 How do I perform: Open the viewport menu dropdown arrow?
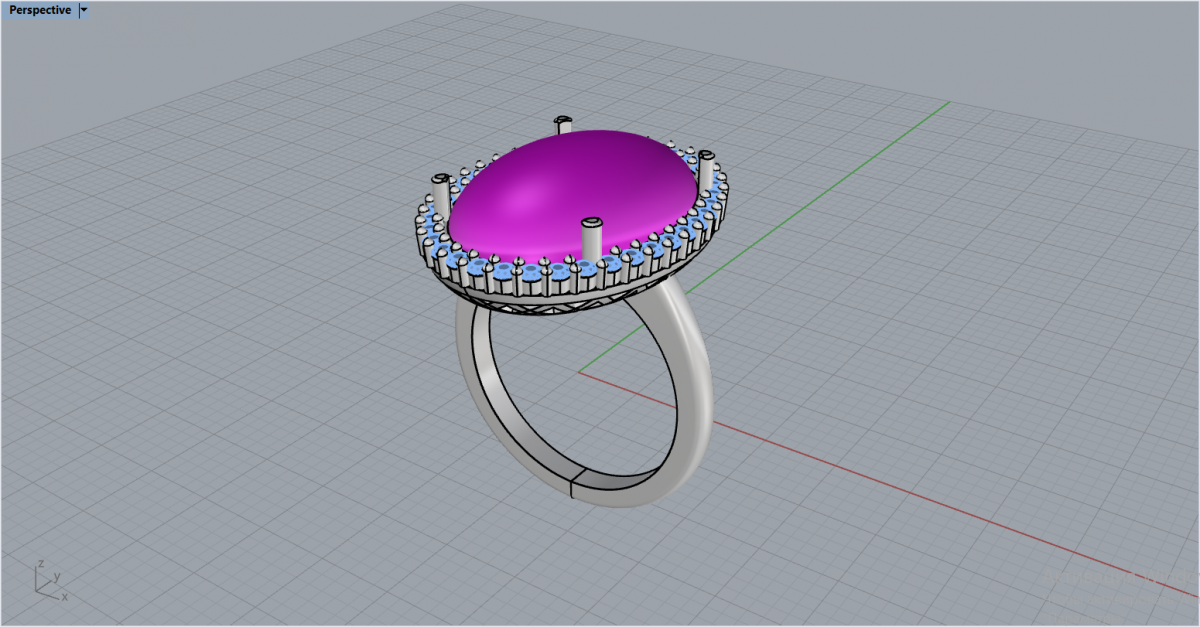(84, 10)
